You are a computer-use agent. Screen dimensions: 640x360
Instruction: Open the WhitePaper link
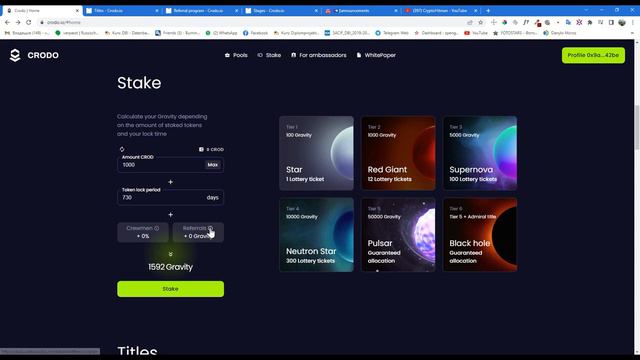pos(376,55)
